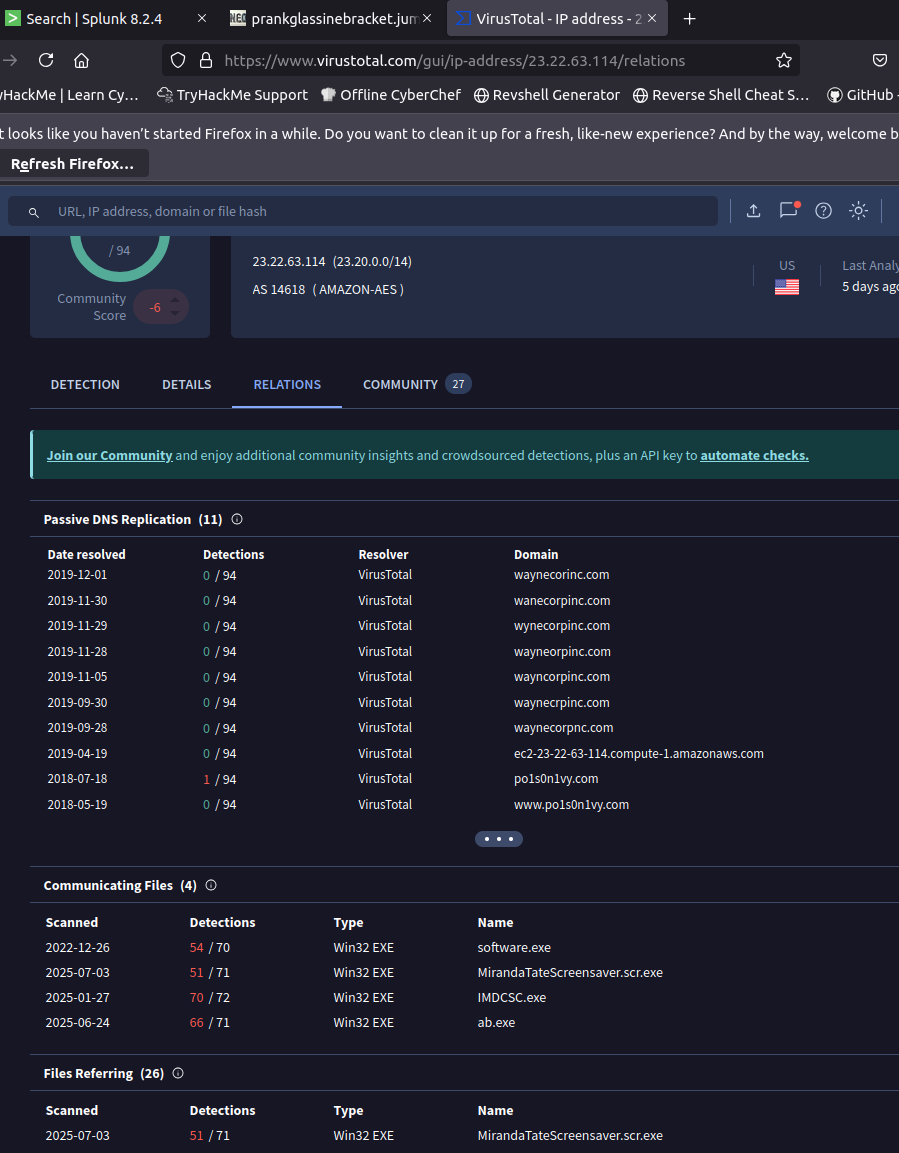
Task: Open the VirusTotal notifications icon
Action: point(789,210)
